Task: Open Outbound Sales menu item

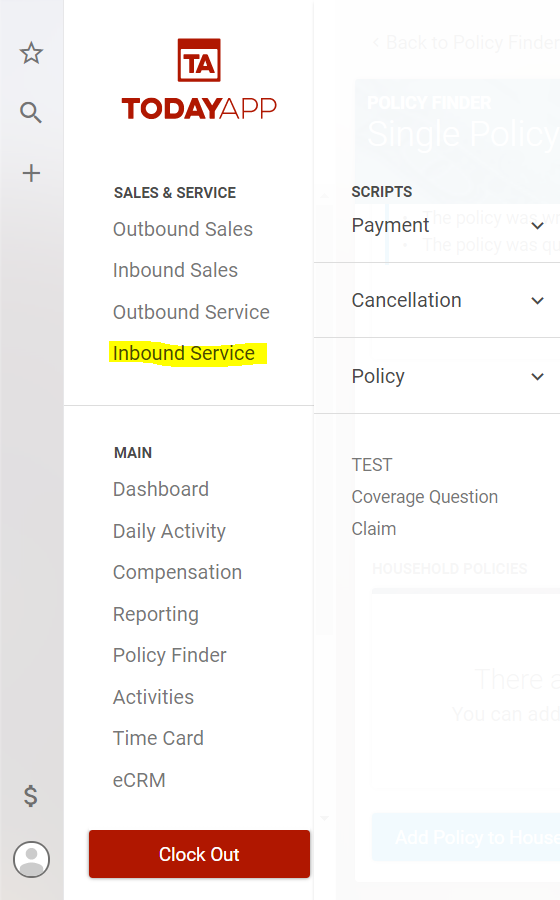Action: click(182, 229)
